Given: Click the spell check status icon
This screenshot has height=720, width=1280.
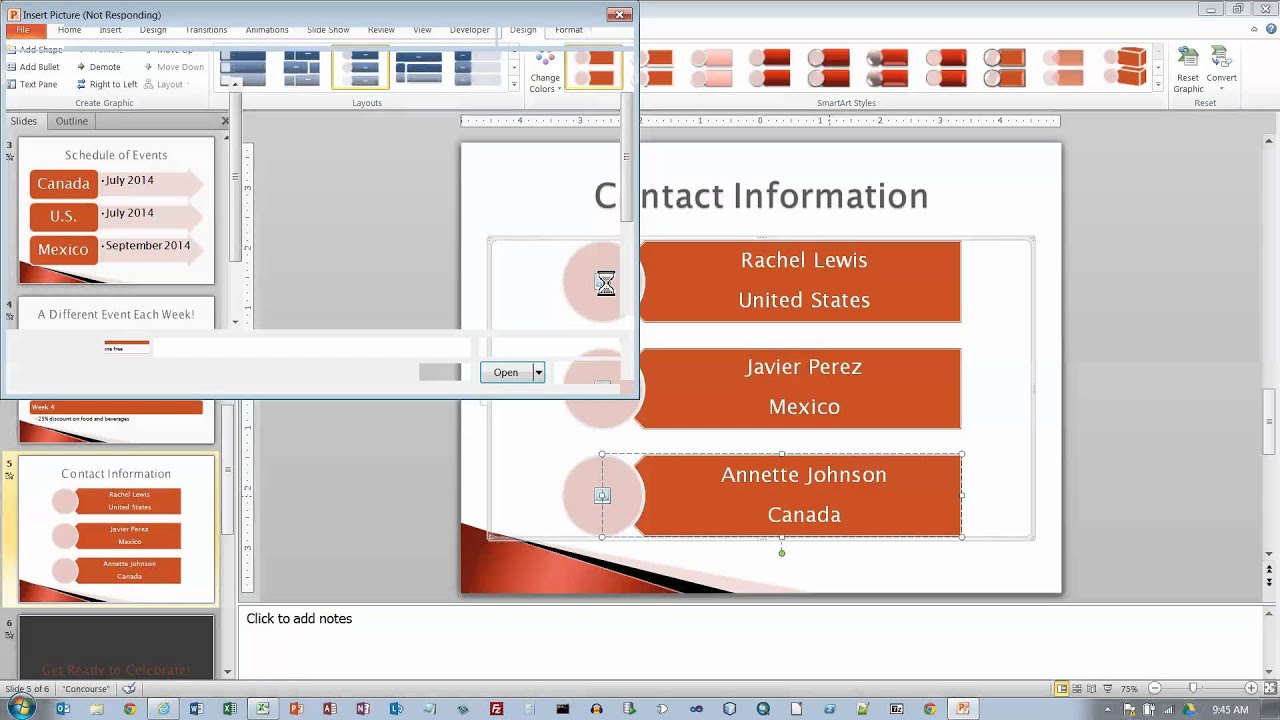Looking at the screenshot, I should [x=129, y=688].
